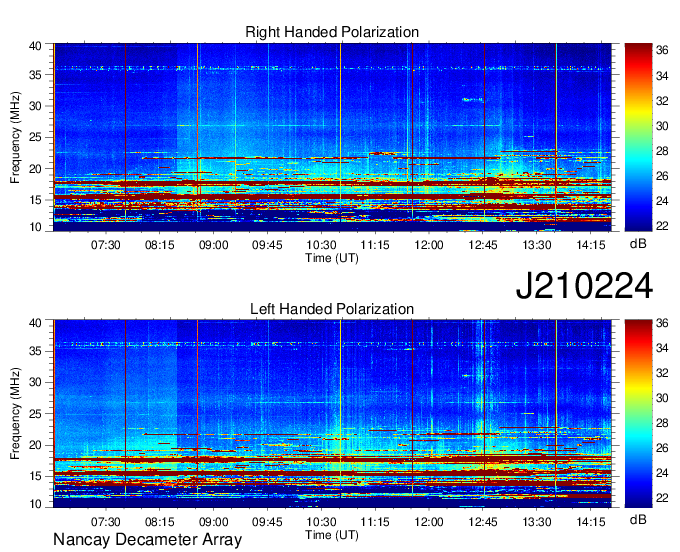Click the "Right Handed Polarization" plot title
Viewport: 680px width, 552px height.
point(332,32)
